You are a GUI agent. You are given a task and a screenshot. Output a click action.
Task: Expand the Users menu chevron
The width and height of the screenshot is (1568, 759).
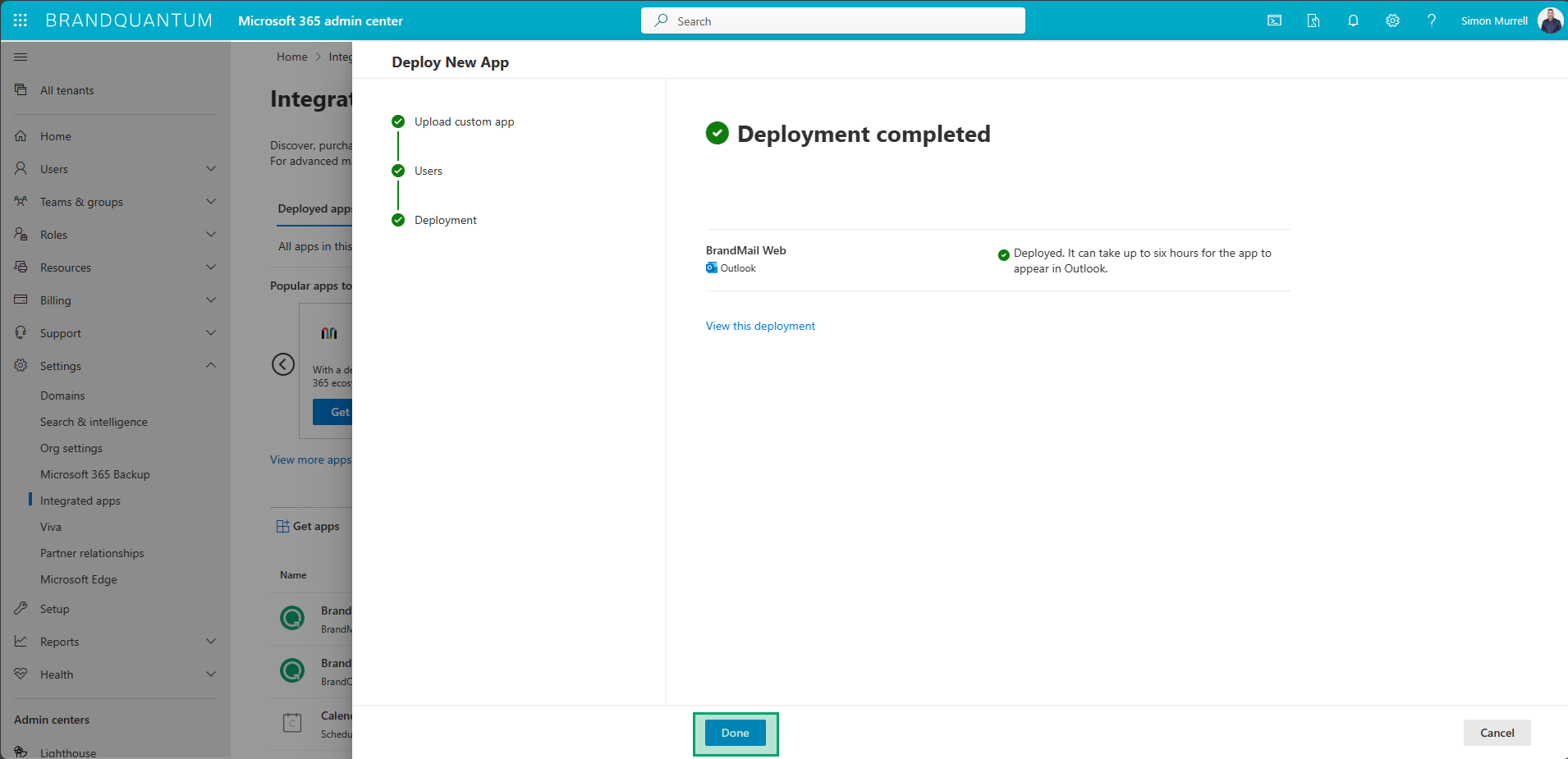coord(211,168)
